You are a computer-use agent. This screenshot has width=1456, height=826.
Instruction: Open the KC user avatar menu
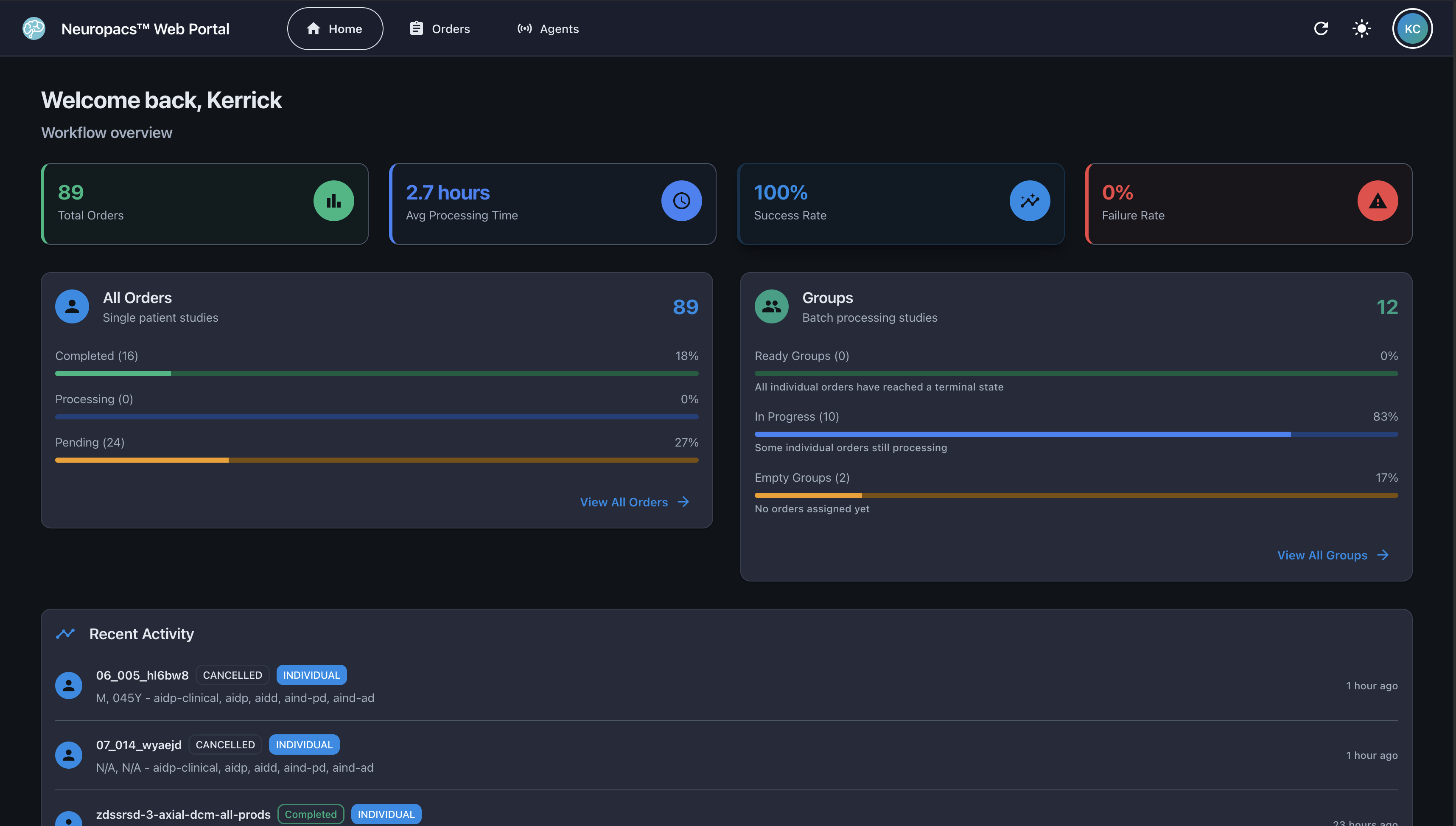tap(1412, 28)
